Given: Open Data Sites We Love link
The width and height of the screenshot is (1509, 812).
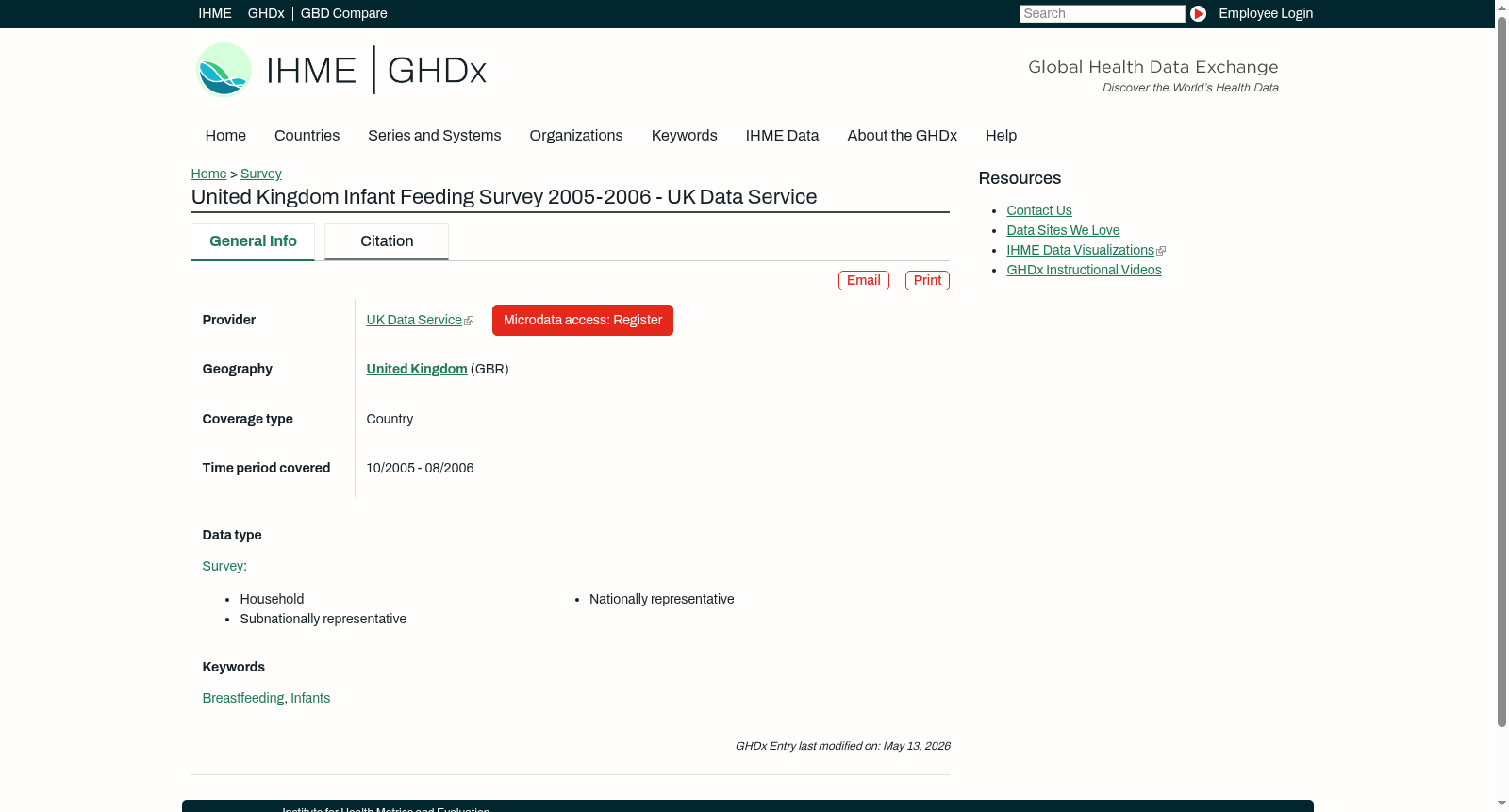Looking at the screenshot, I should [x=1063, y=230].
